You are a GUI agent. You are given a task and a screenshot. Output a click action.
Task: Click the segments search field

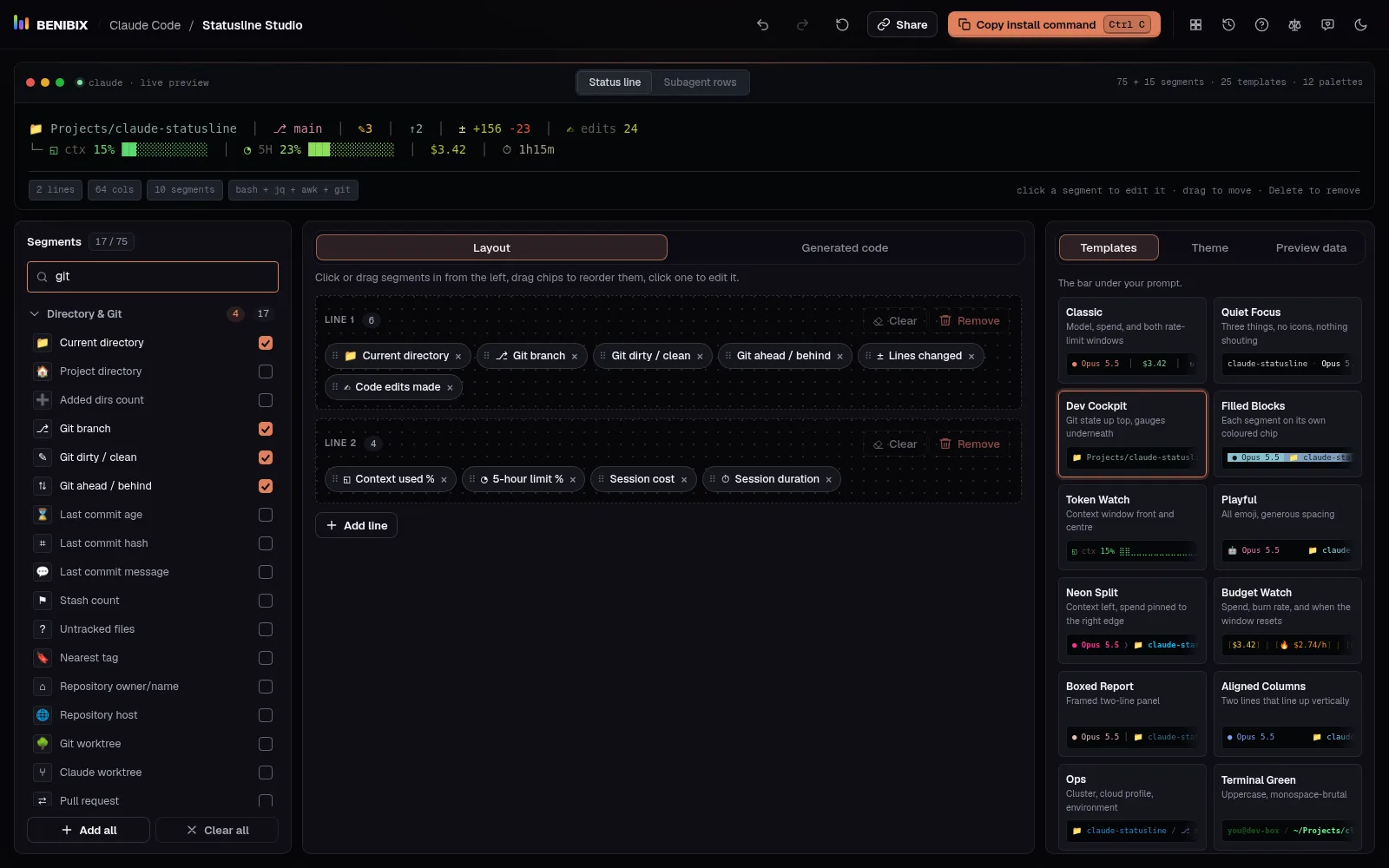[x=153, y=277]
